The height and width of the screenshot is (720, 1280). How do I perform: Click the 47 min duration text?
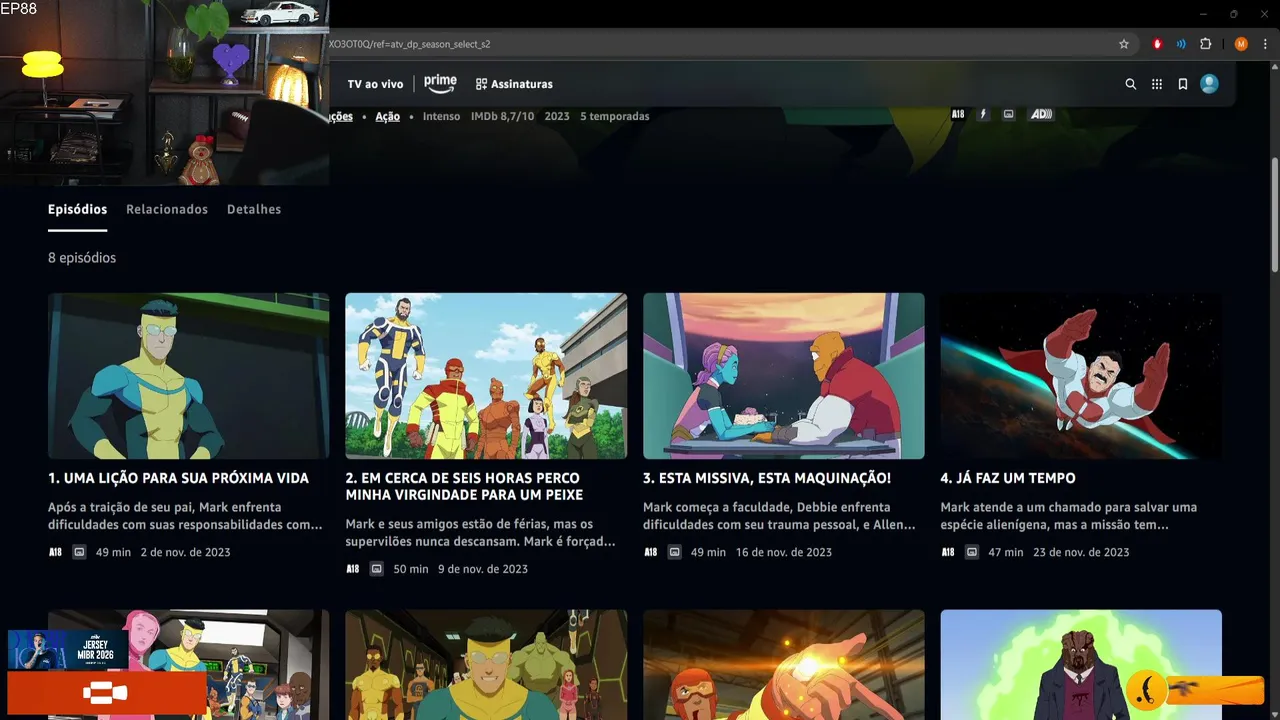[1006, 552]
